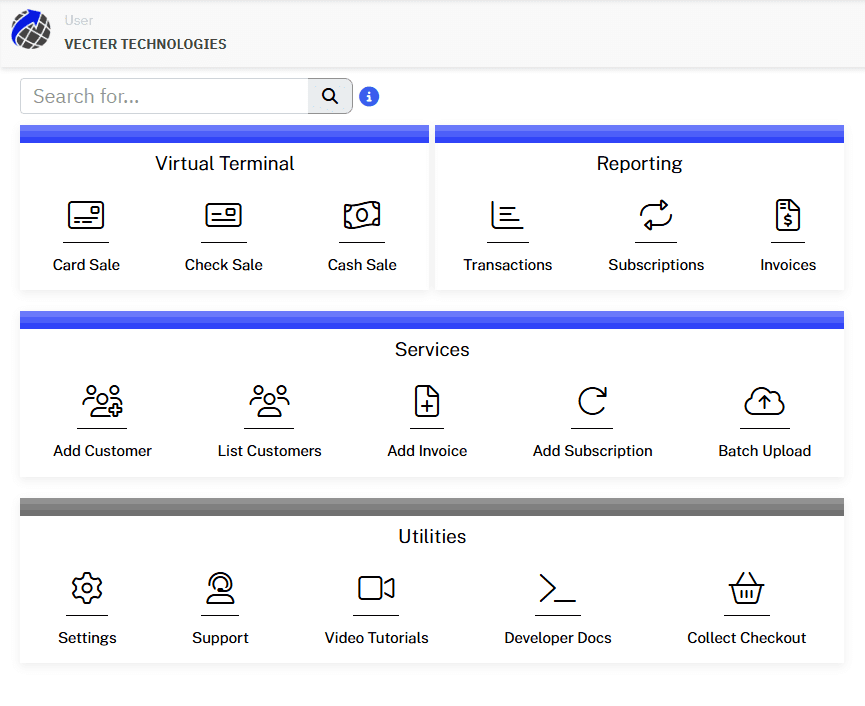This screenshot has height=706, width=865.
Task: Open Video Tutorials
Action: point(376,590)
